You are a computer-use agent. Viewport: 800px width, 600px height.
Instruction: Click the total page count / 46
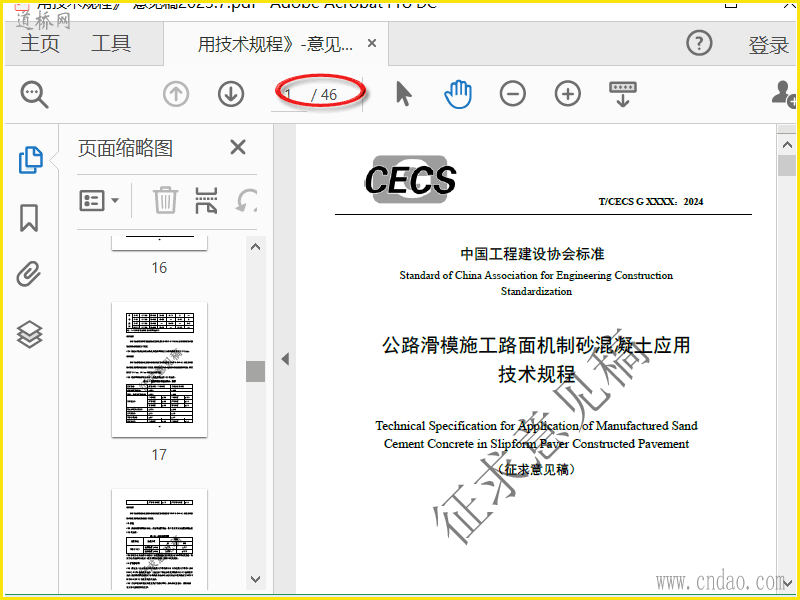tap(324, 95)
